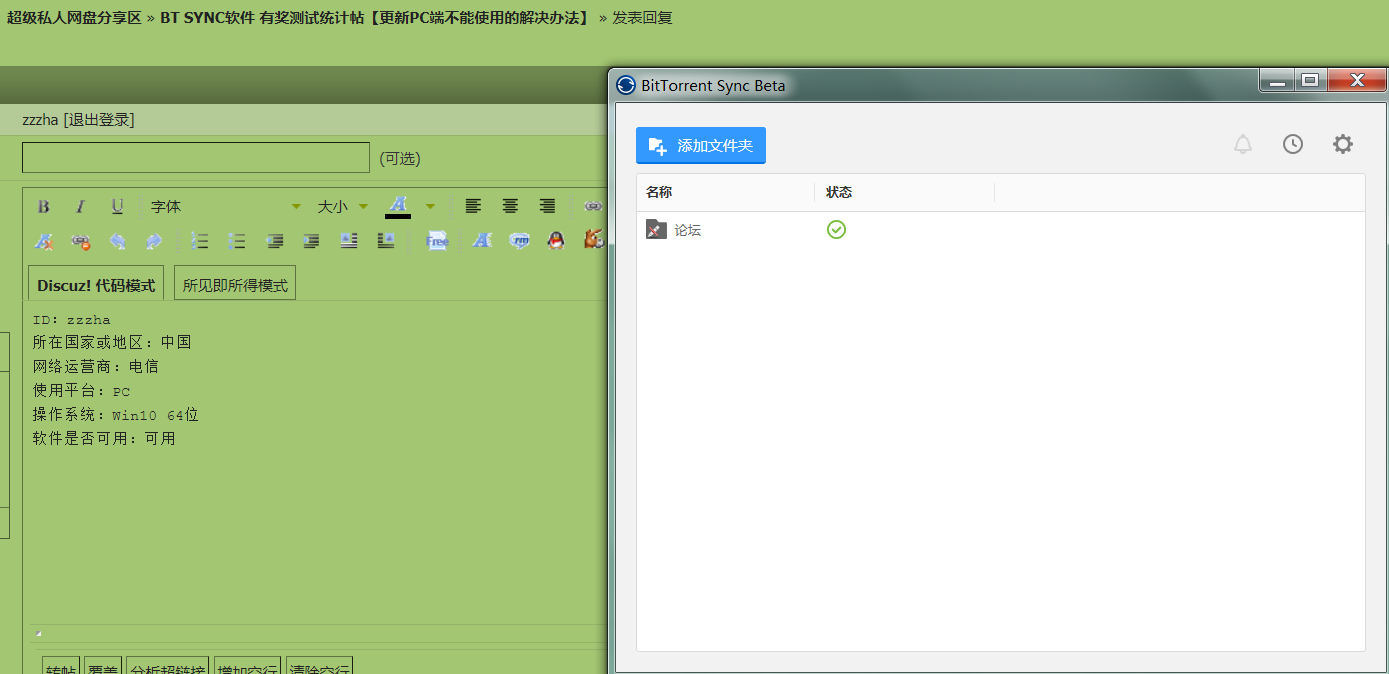The height and width of the screenshot is (674, 1389).
Task: Insert RealMedia with the rm icon
Action: (519, 241)
